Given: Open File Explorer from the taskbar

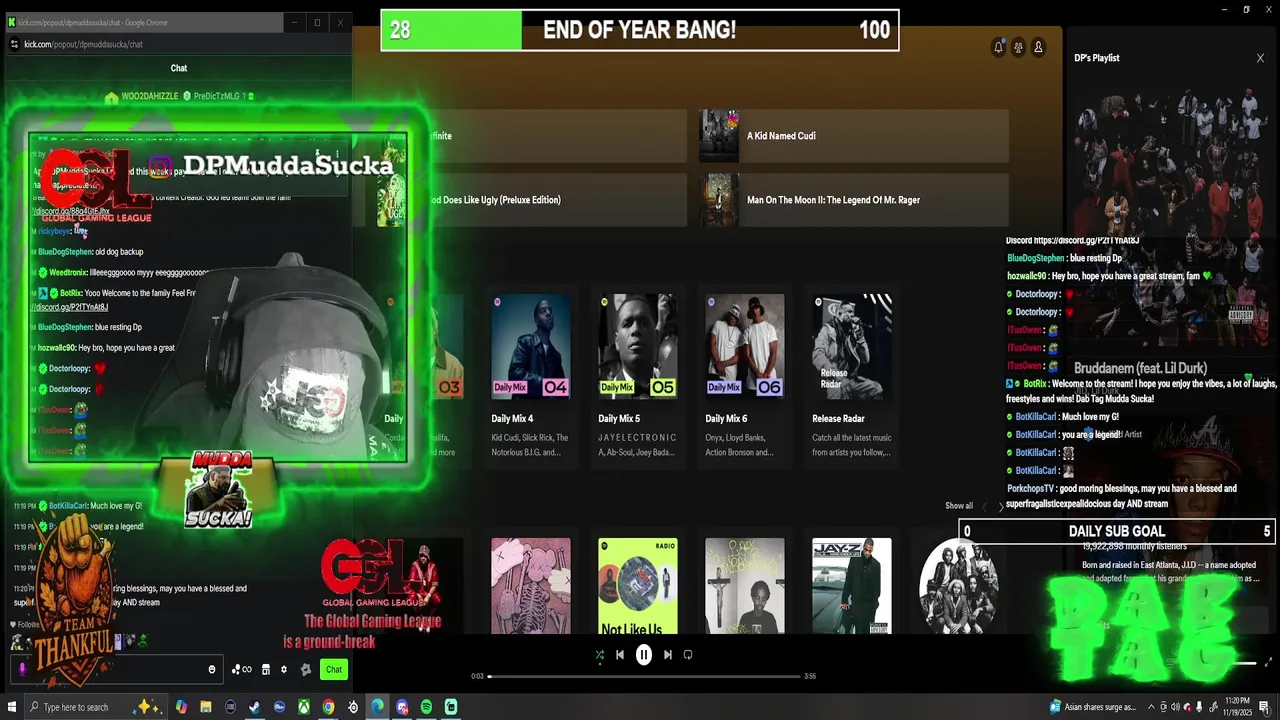Looking at the screenshot, I should pyautogui.click(x=205, y=707).
